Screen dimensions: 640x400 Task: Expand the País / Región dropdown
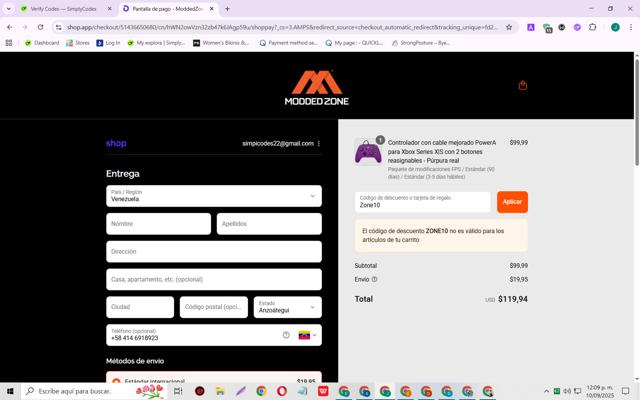coord(214,196)
